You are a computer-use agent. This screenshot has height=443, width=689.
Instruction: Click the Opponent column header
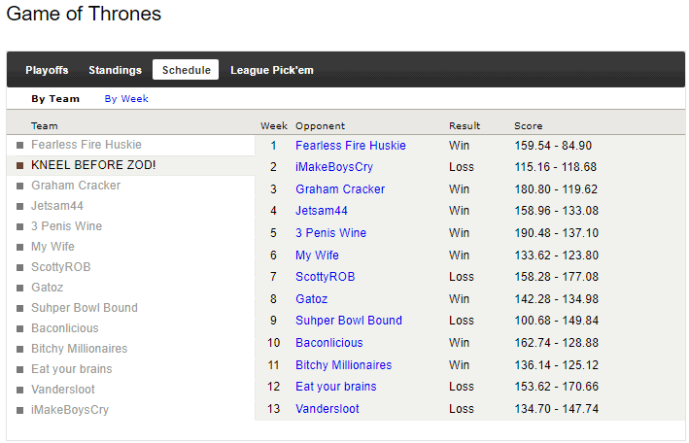[320, 126]
